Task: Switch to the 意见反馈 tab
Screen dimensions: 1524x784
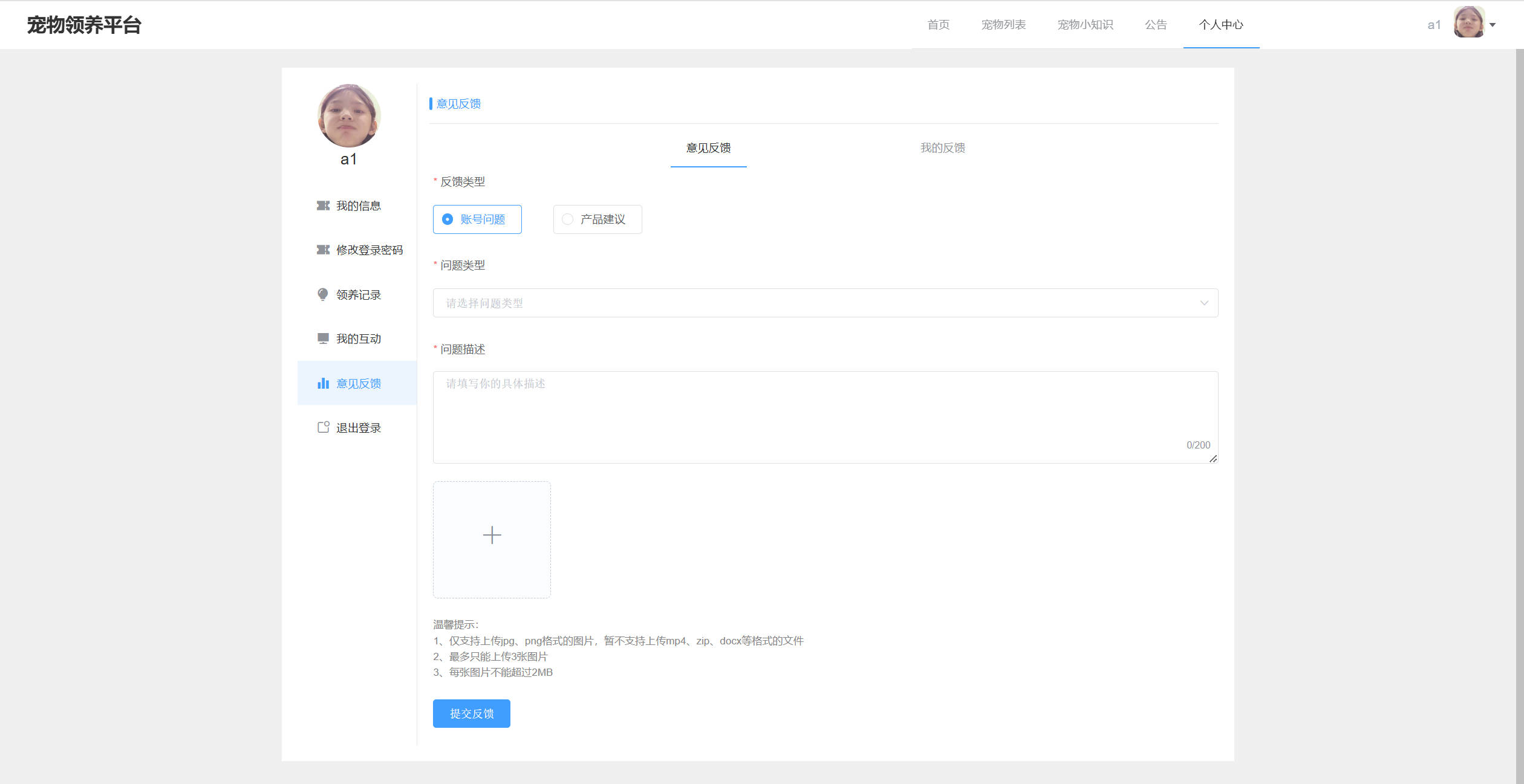Action: [x=708, y=148]
